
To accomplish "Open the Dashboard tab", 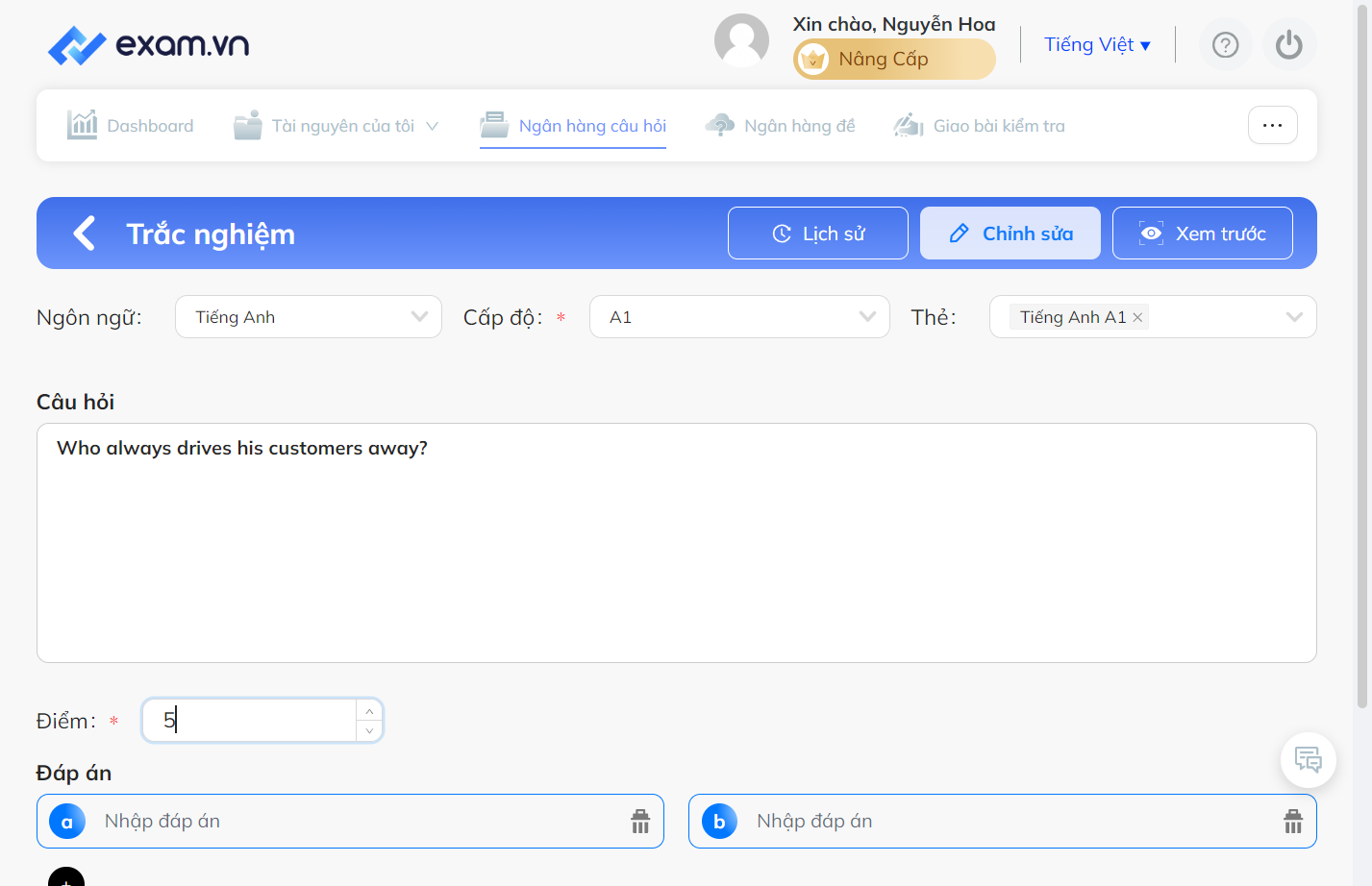I will coord(131,126).
